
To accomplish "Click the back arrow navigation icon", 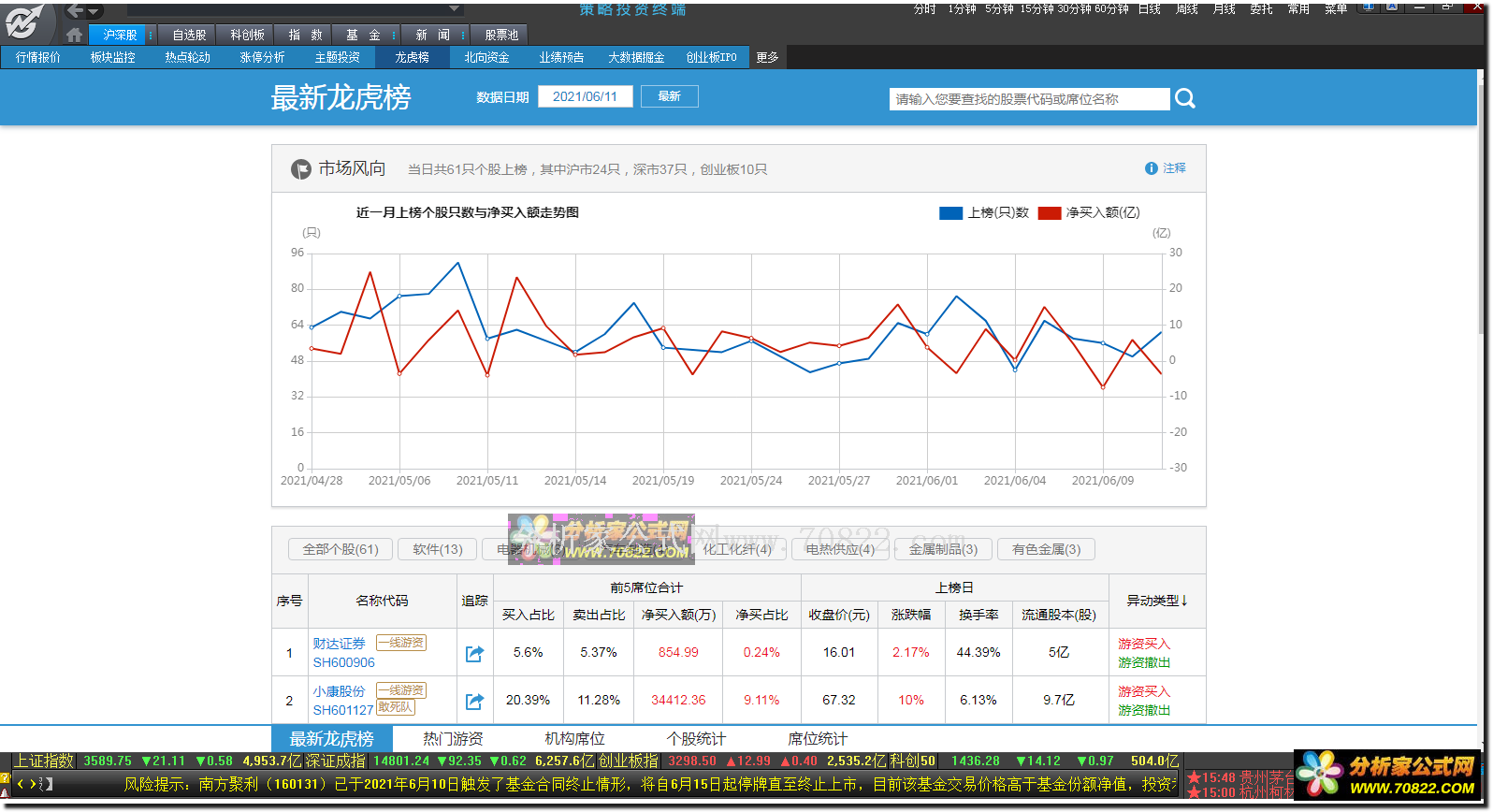I will tap(76, 11).
